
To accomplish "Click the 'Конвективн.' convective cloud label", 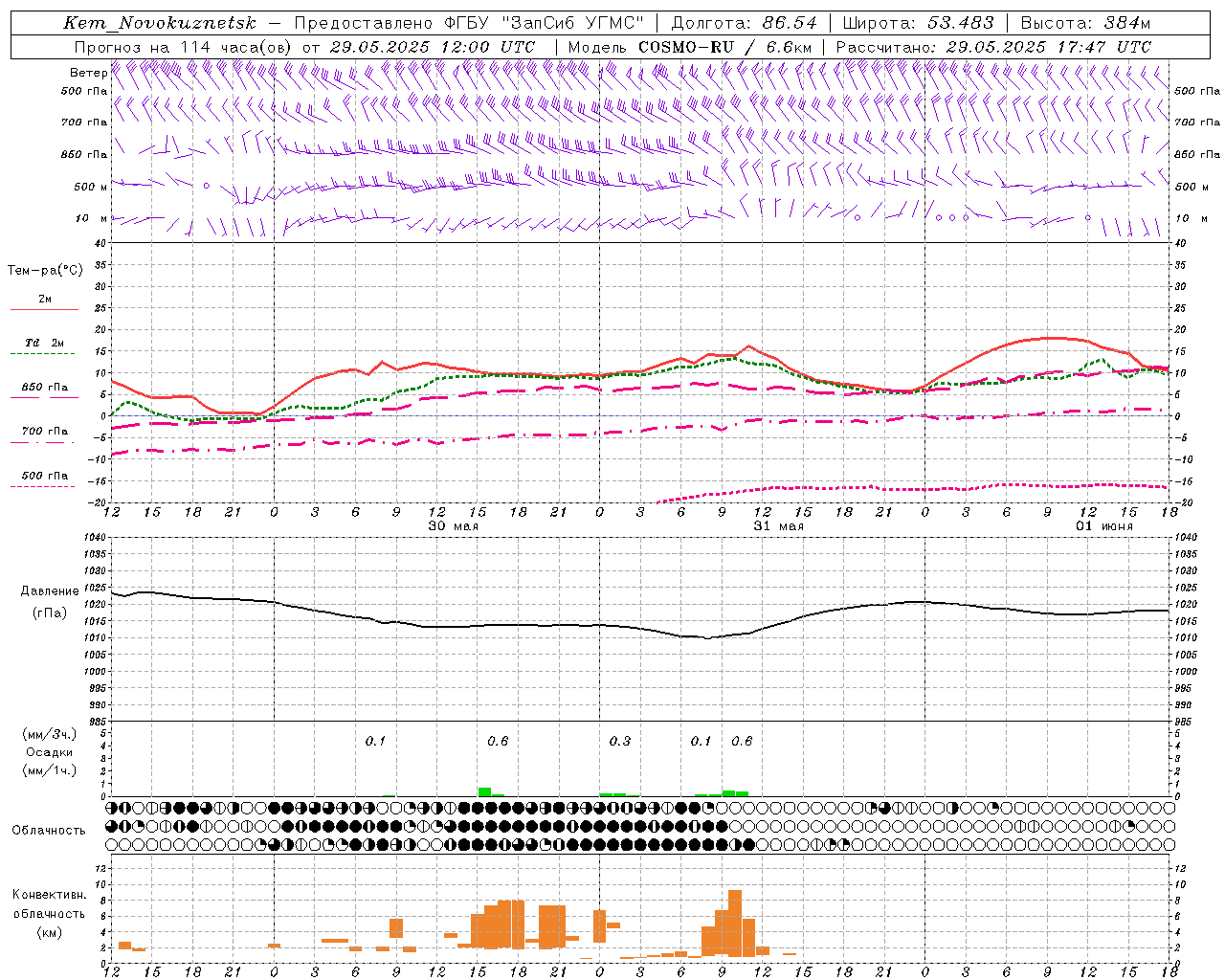I will [x=50, y=895].
